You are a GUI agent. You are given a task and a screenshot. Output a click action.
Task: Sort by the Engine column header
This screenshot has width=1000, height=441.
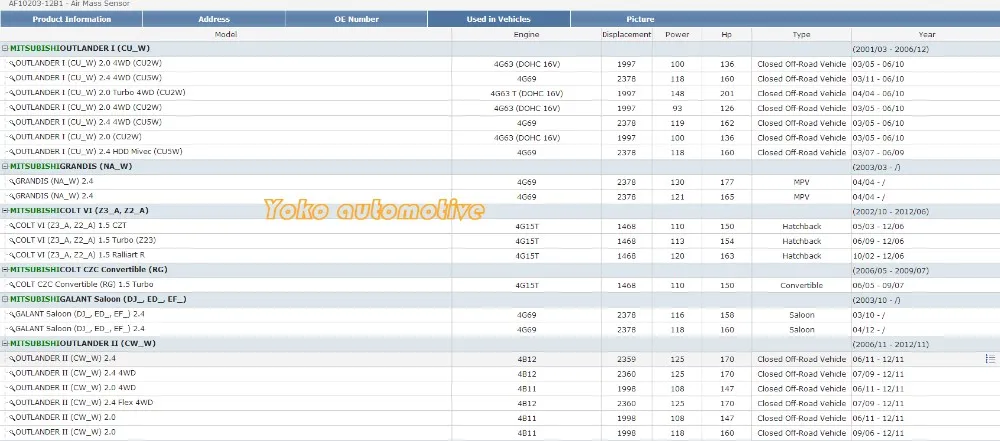coord(526,34)
